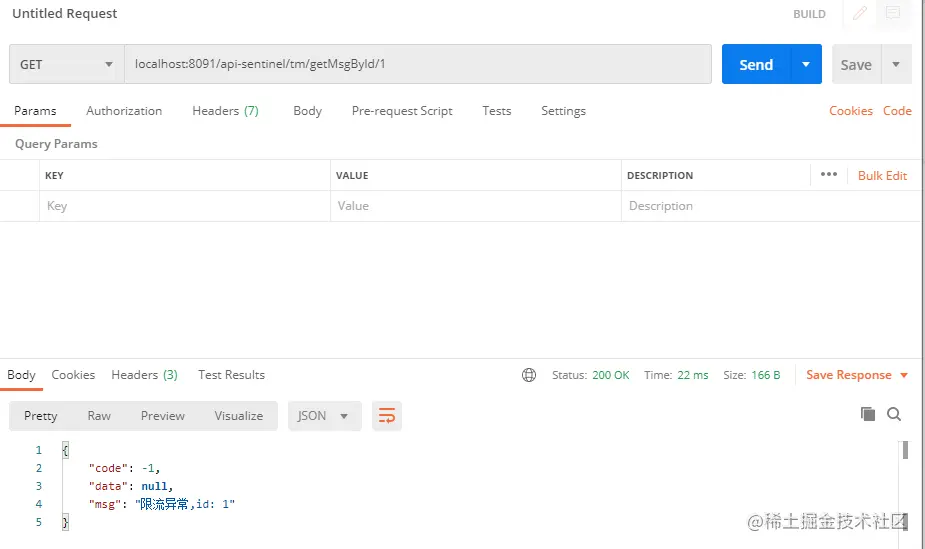Open search in response with magnifier icon
Image resolution: width=925 pixels, height=549 pixels.
[x=894, y=414]
